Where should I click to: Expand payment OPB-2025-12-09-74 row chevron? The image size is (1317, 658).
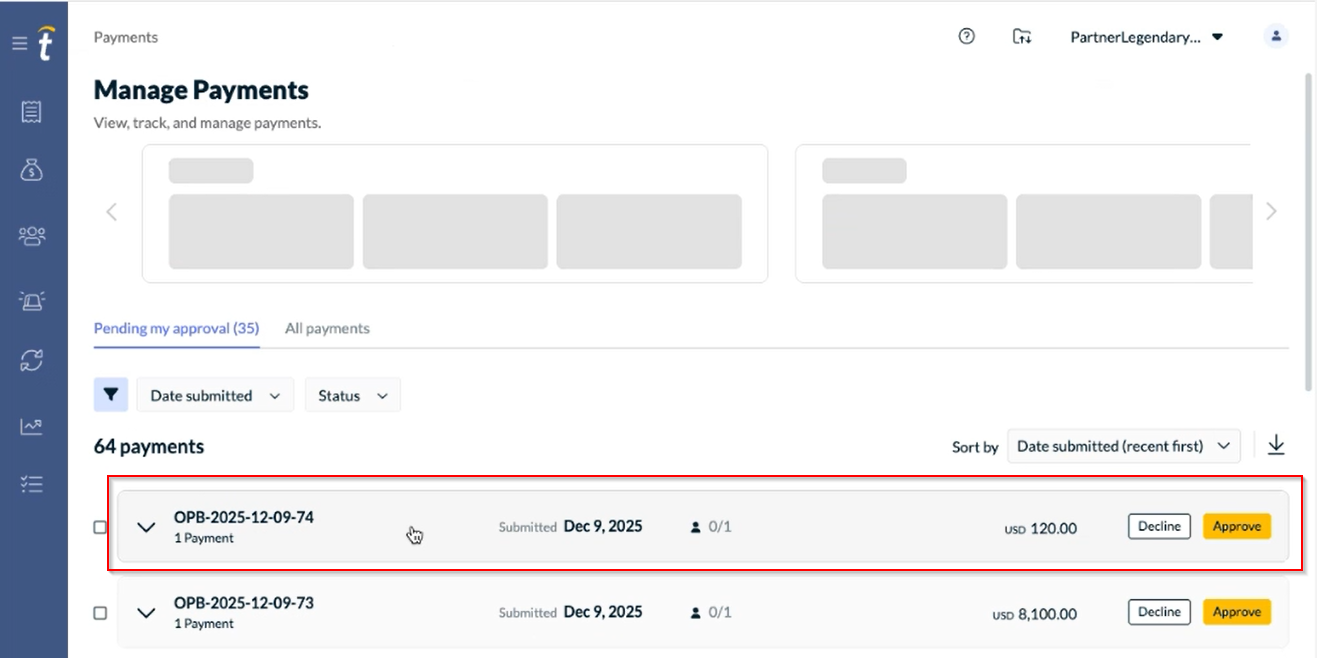point(147,527)
